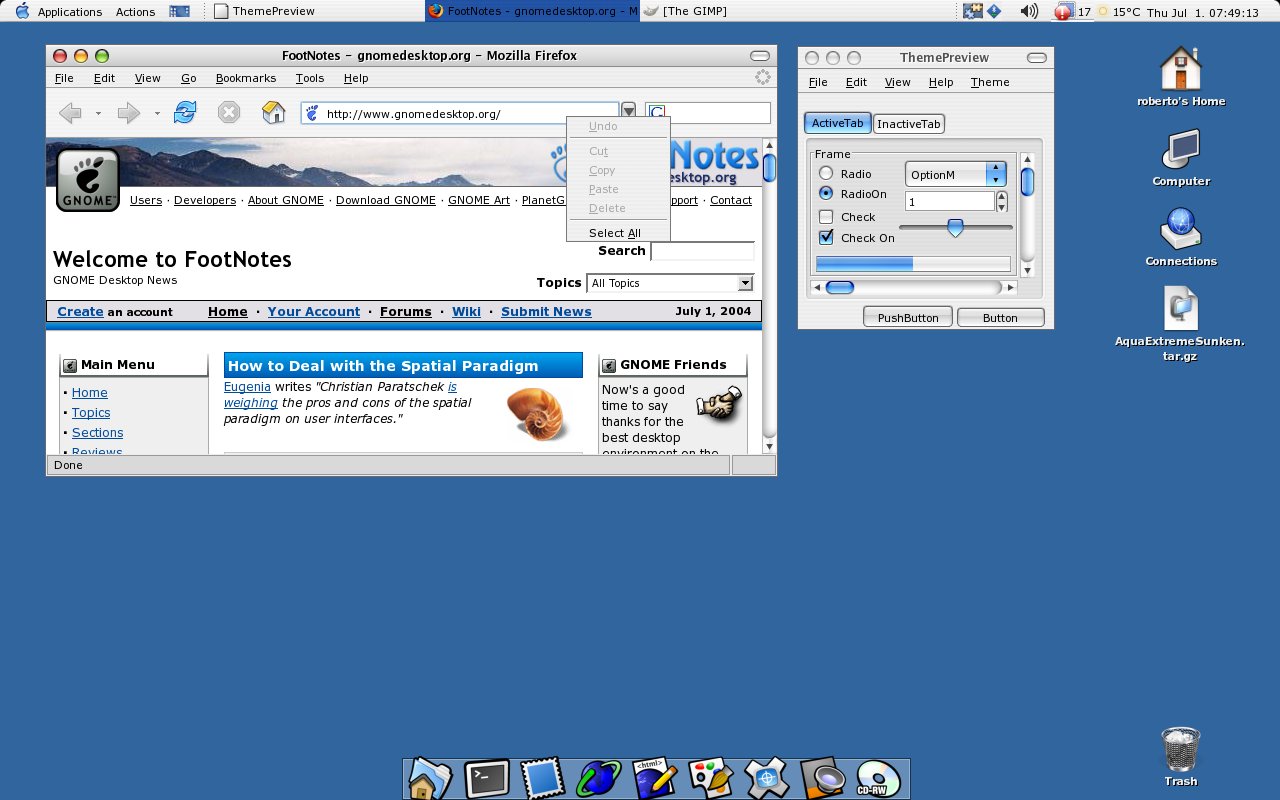Increase the spin box value with the up arrow
This screenshot has width=1280, height=800.
click(x=1002, y=197)
